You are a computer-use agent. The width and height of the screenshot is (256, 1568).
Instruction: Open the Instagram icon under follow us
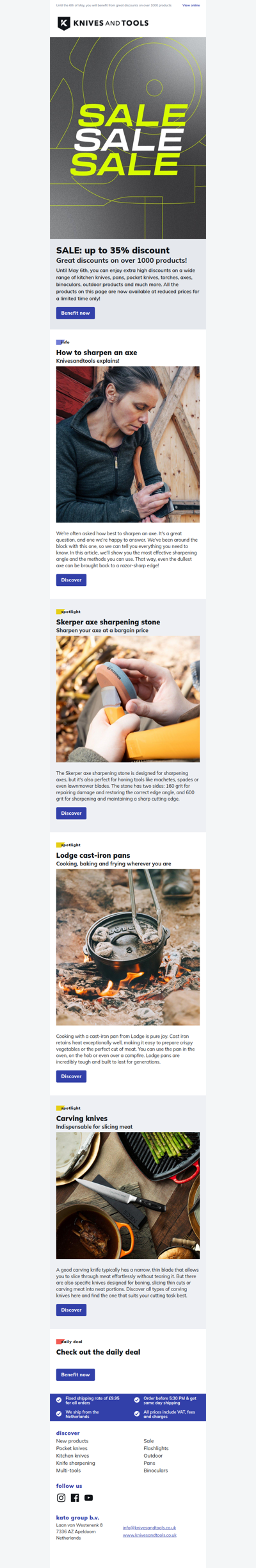coord(61,1497)
